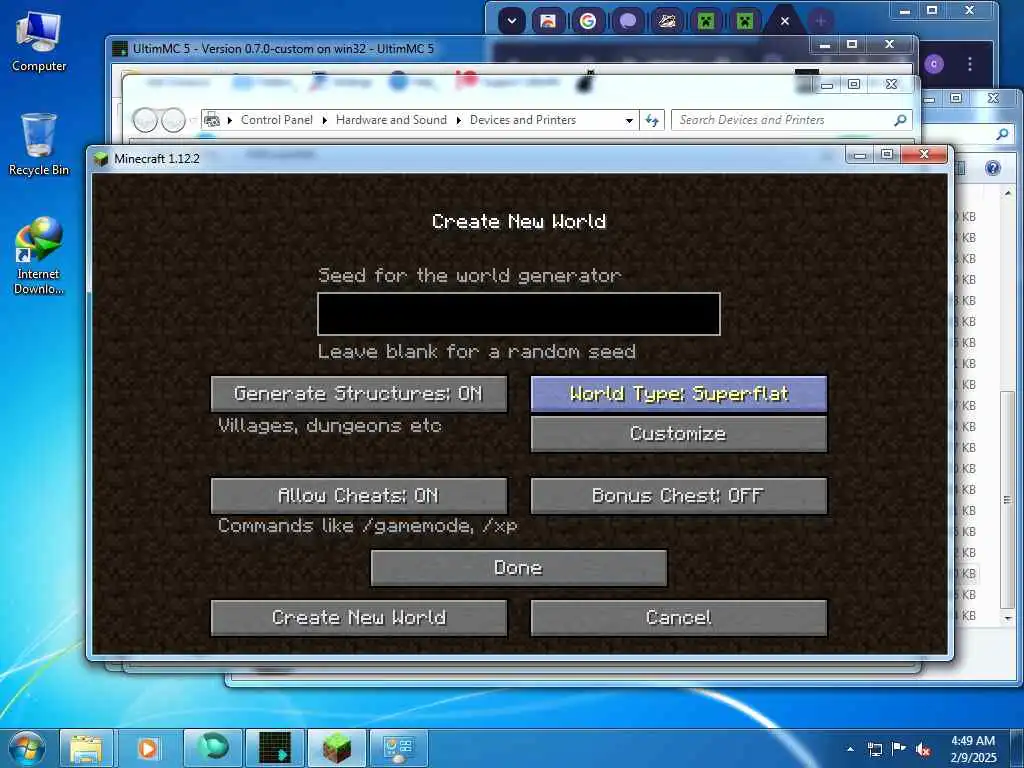1024x768 pixels.
Task: Open Customize superflat settings
Action: pyautogui.click(x=679, y=434)
